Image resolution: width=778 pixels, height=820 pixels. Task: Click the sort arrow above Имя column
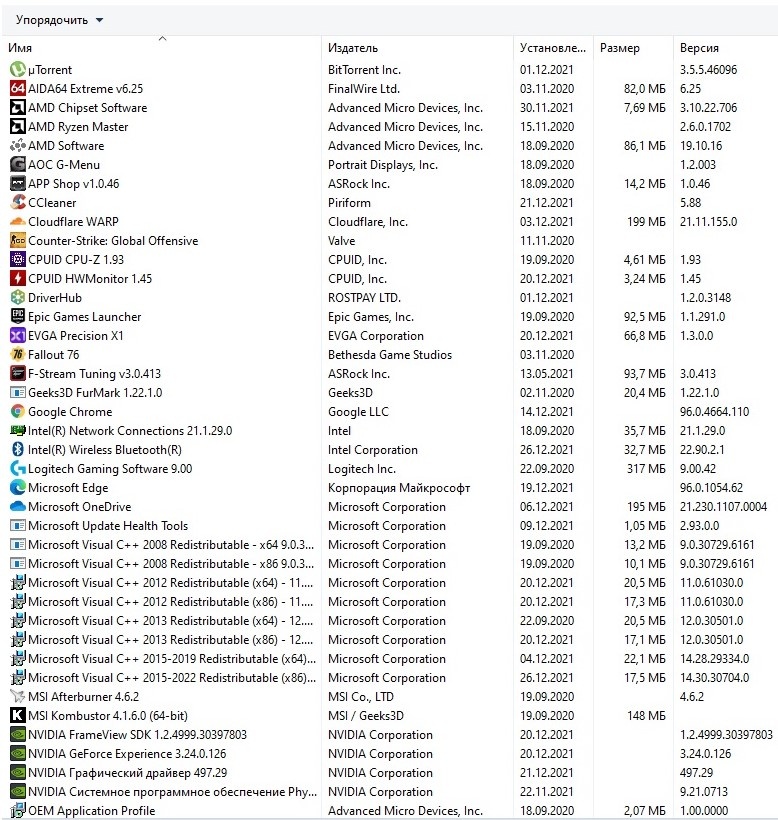[163, 38]
